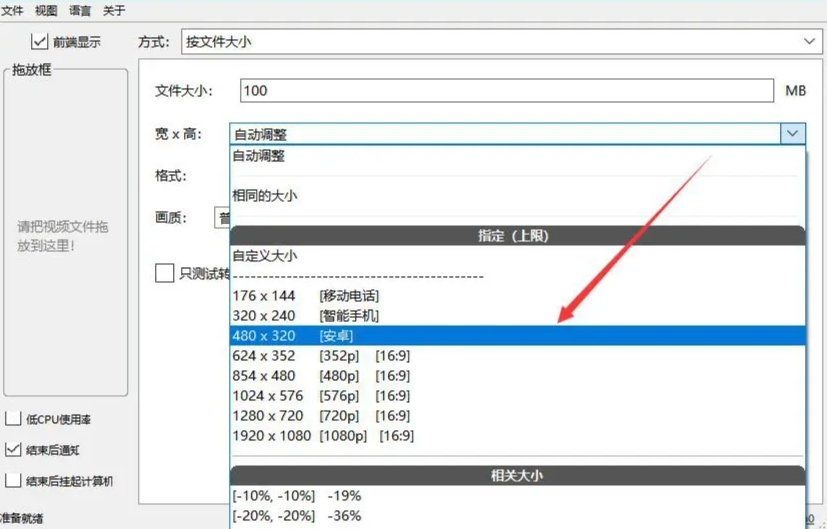Viewport: 827px width, 529px height.
Task: Open the 语言 menu
Action: pyautogui.click(x=80, y=11)
